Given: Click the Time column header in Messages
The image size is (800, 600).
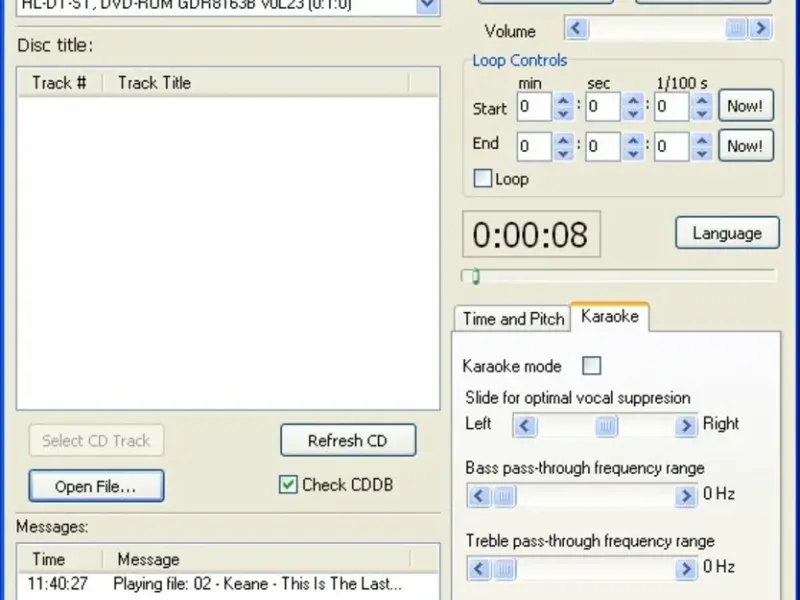Looking at the screenshot, I should pos(60,559).
